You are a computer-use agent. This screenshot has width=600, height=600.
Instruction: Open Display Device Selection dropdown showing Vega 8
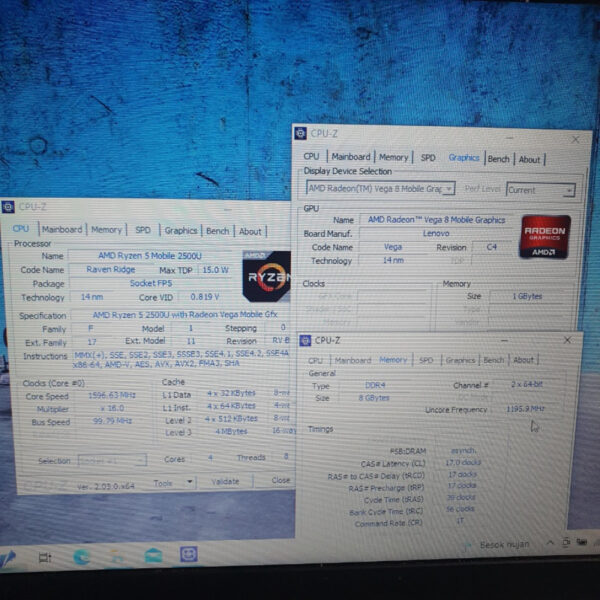pos(380,188)
